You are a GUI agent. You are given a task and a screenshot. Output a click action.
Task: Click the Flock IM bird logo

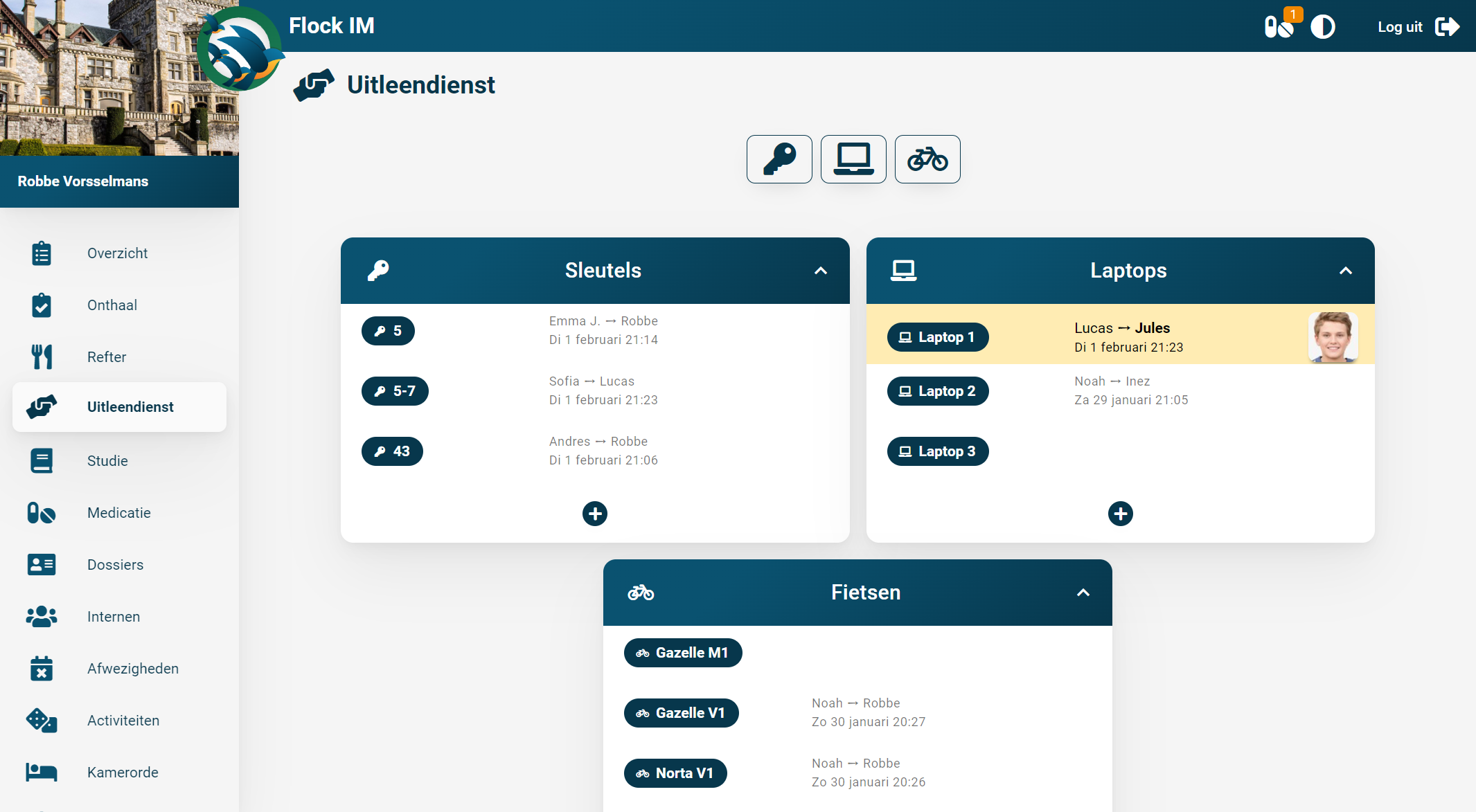(x=240, y=50)
